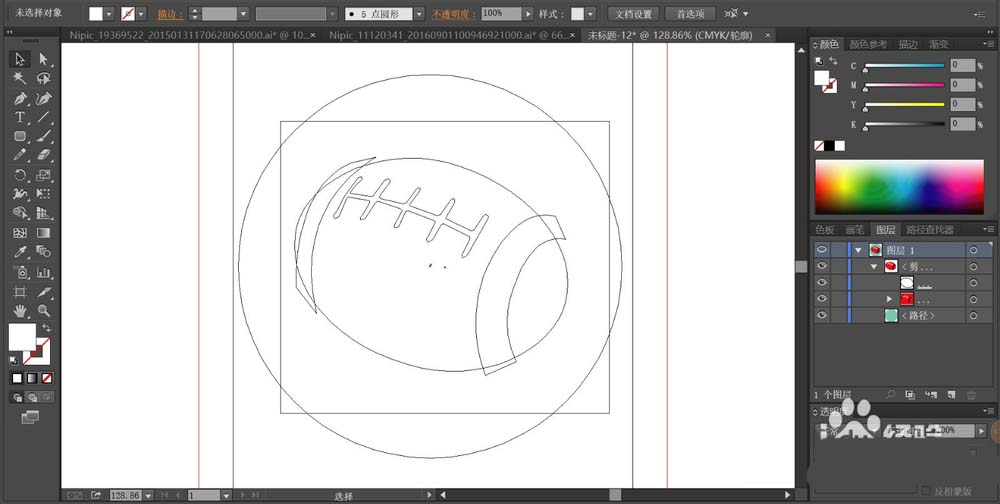1000x504 pixels.
Task: Open the 描边 panel tab
Action: tap(908, 44)
